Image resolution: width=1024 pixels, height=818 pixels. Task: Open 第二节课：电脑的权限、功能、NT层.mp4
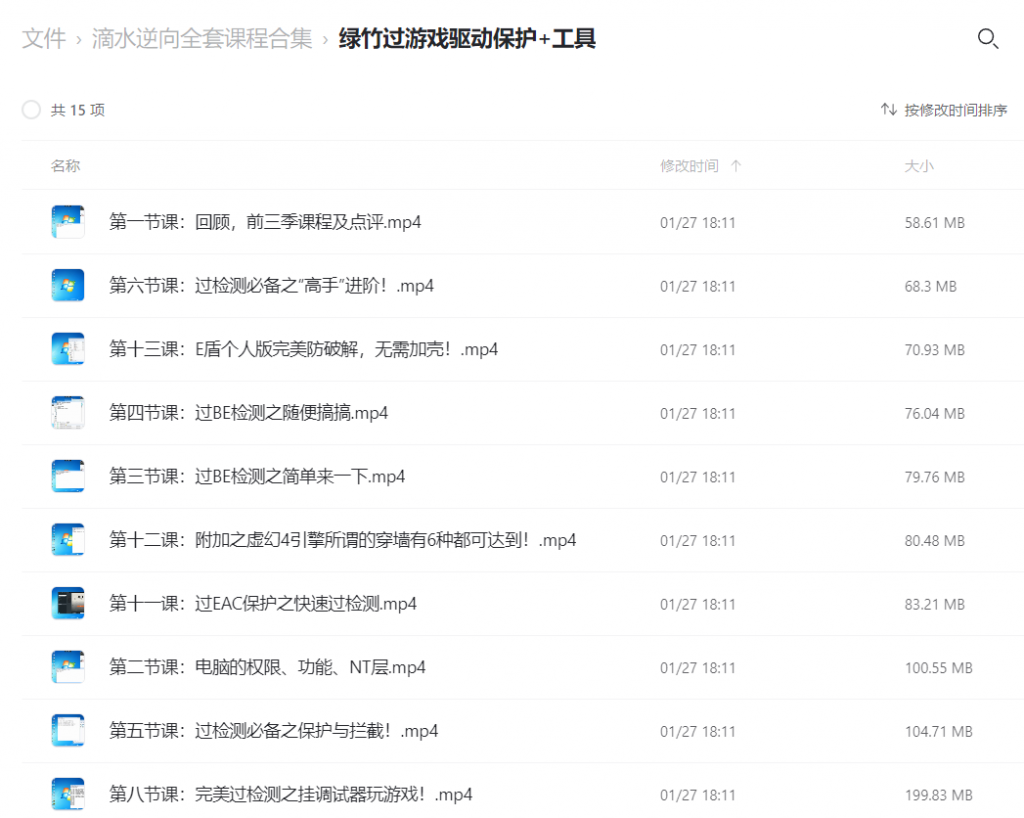(x=267, y=667)
